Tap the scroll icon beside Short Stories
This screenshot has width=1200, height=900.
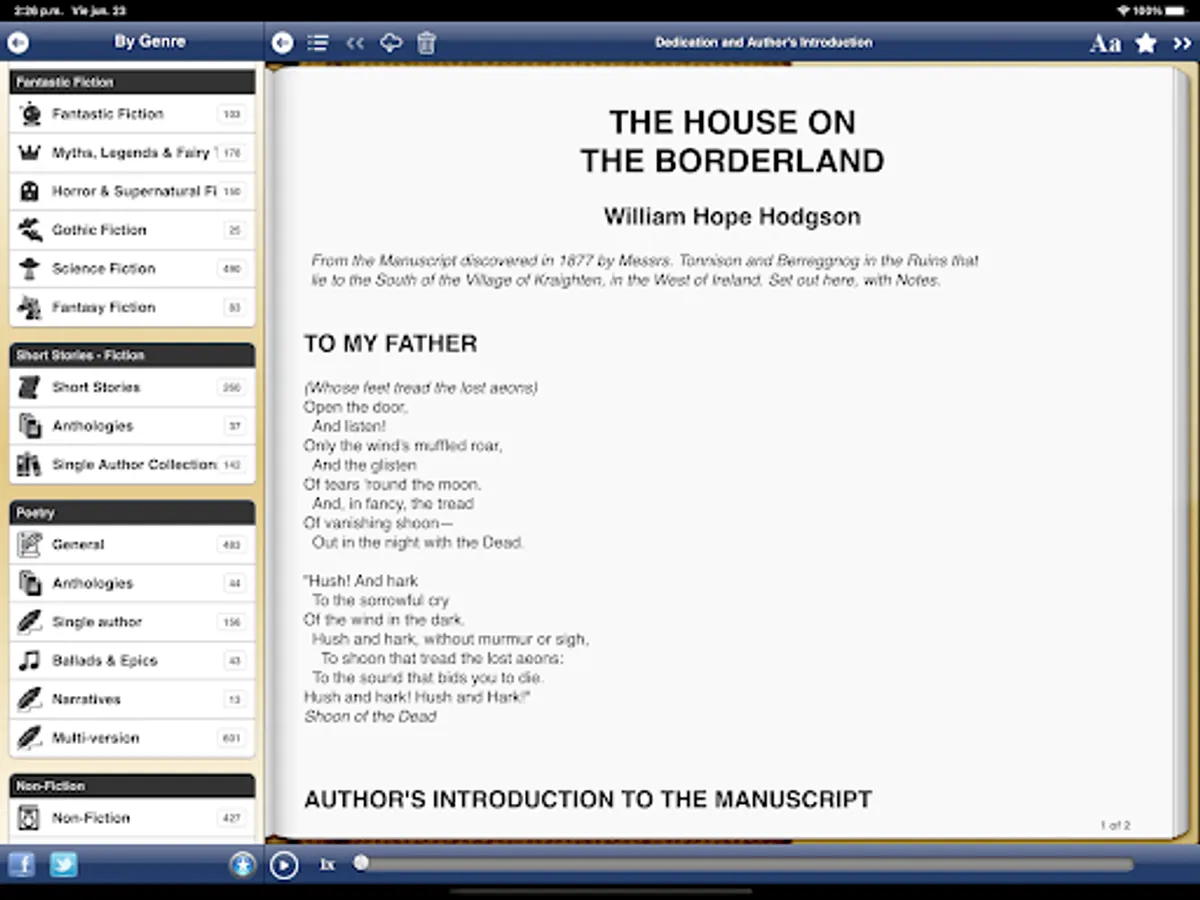30,387
